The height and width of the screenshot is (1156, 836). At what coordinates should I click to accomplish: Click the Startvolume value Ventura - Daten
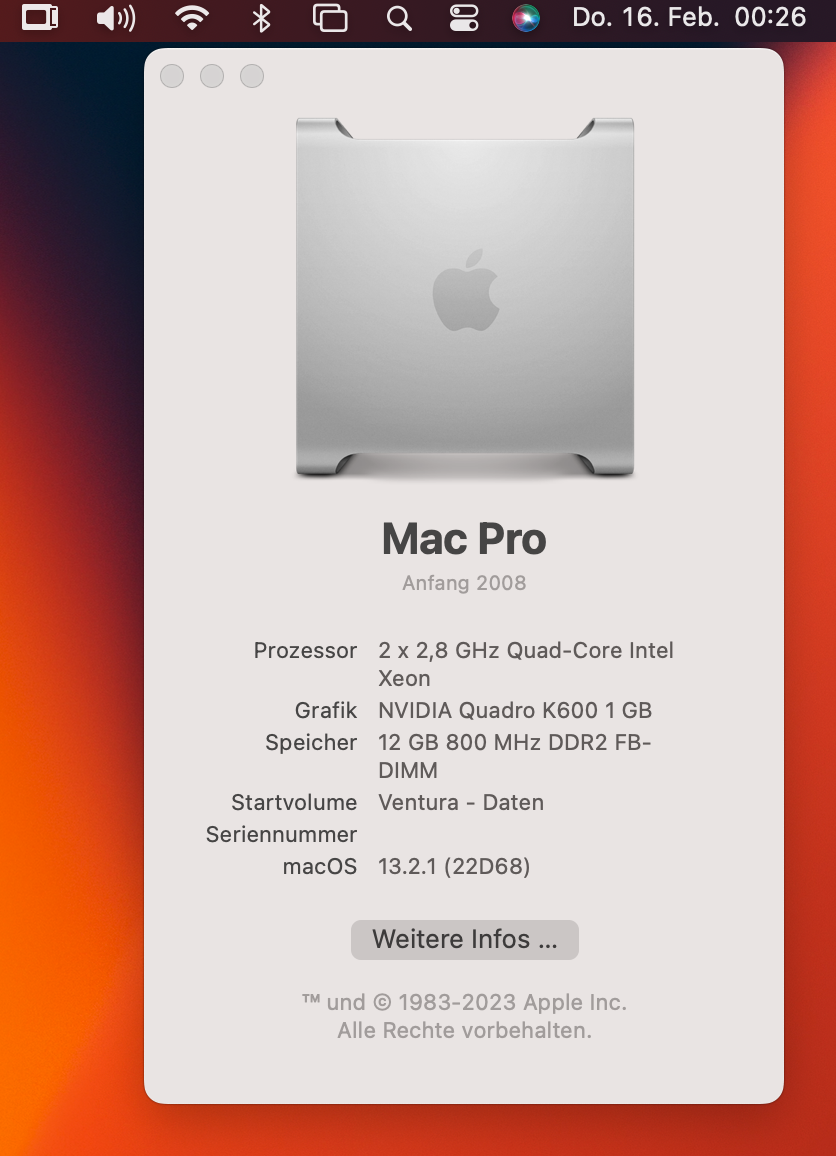461,802
